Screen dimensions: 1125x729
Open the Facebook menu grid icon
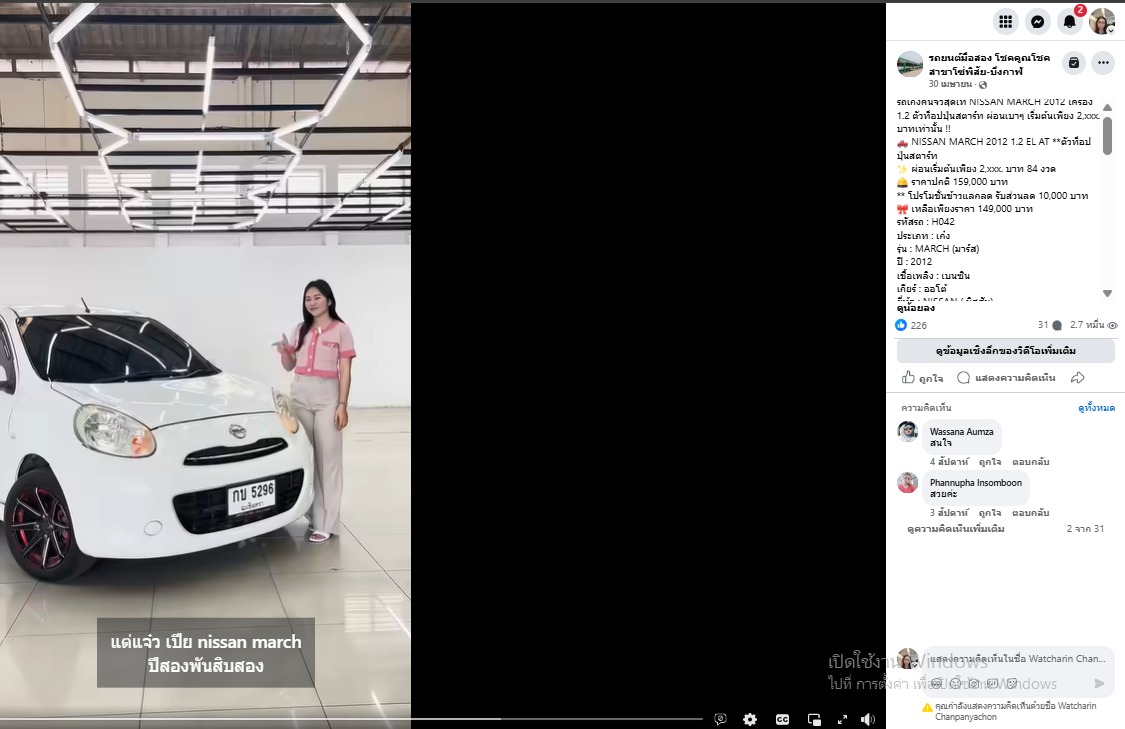[1006, 22]
